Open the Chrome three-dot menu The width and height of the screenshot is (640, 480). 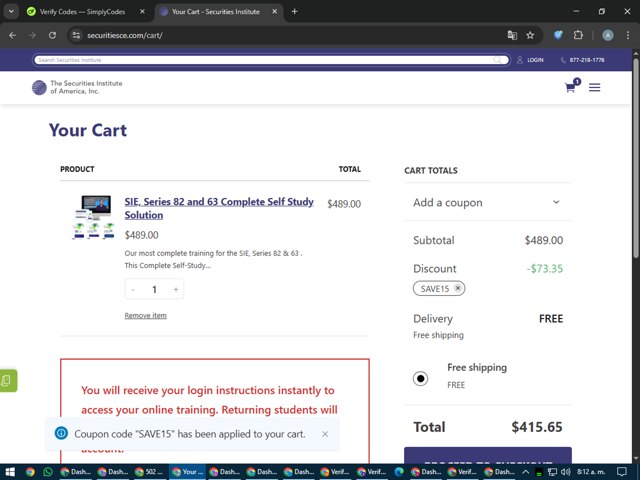coord(628,36)
